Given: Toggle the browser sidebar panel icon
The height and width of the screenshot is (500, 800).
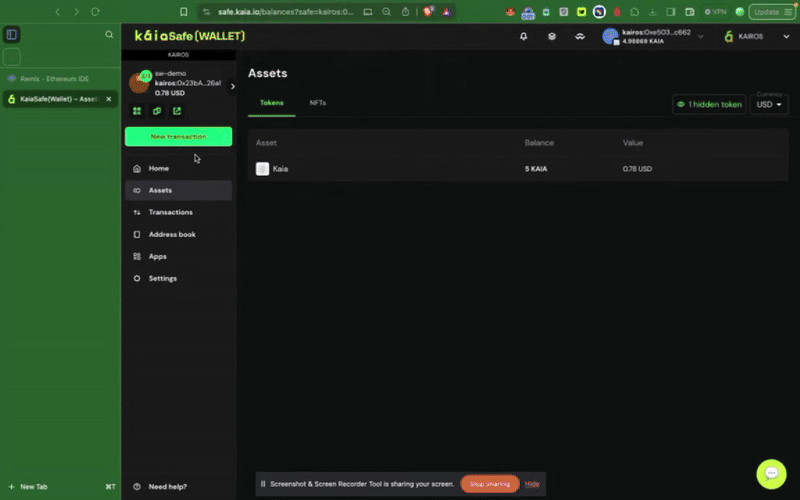Looking at the screenshot, I should tap(12, 34).
